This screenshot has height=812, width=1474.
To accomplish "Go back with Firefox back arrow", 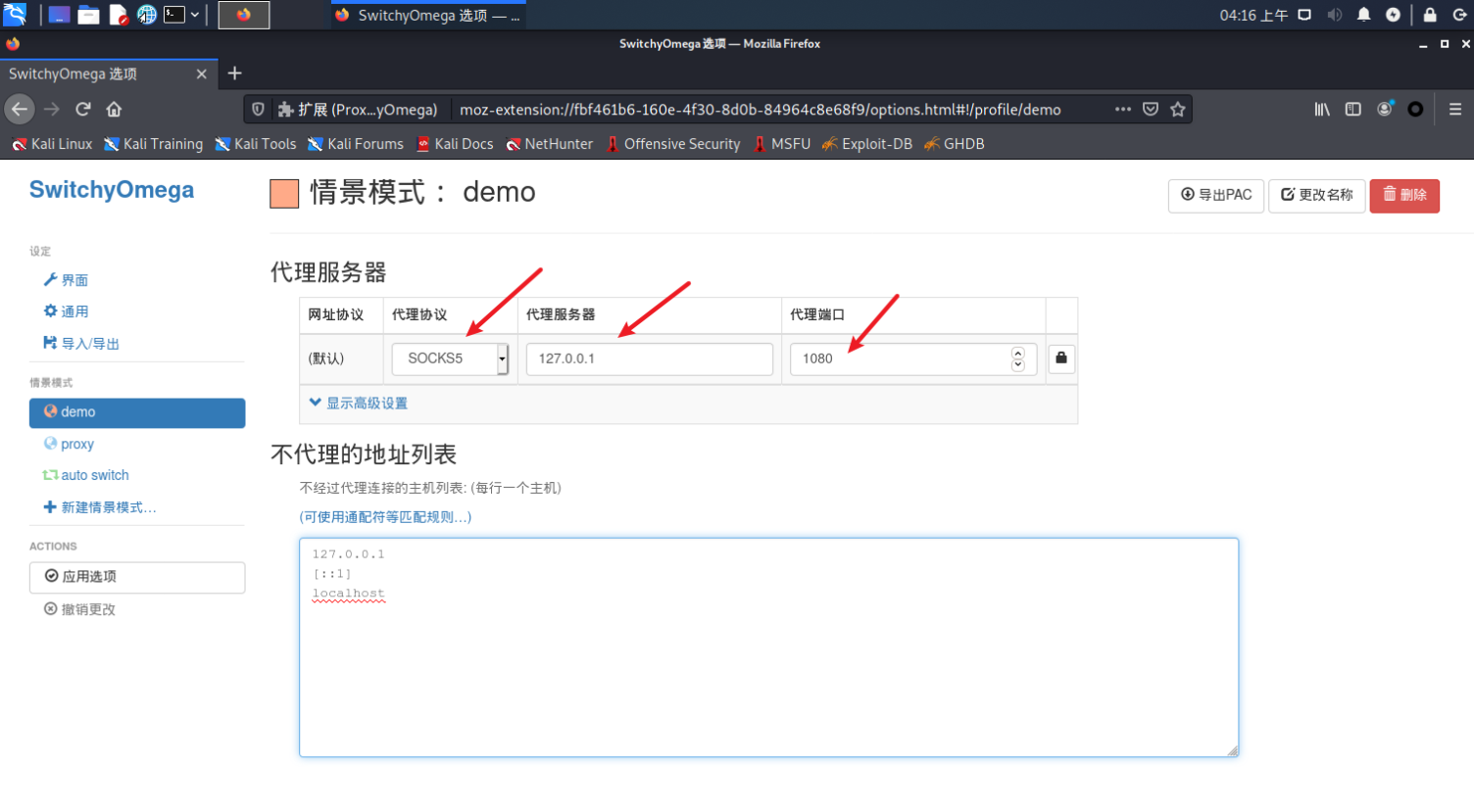I will tap(21, 109).
